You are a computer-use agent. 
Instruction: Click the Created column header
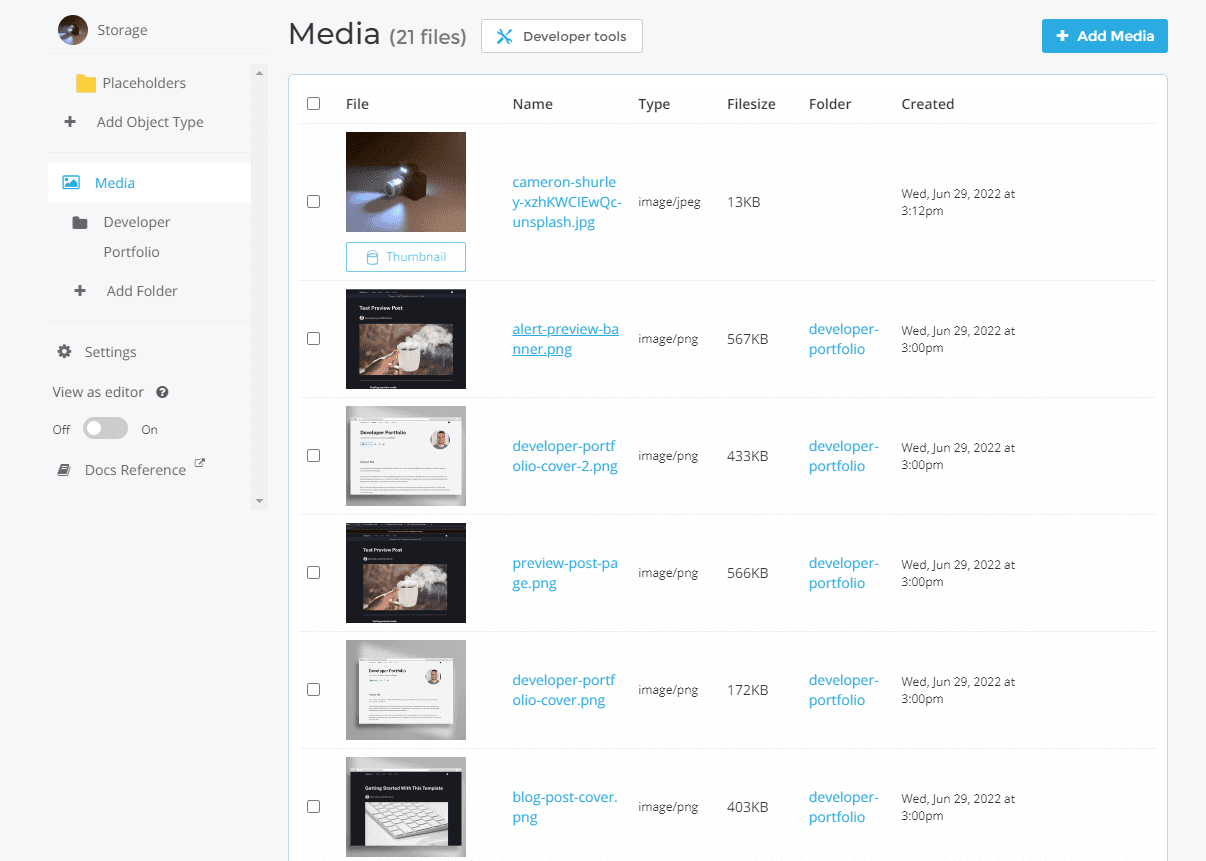[x=928, y=104]
